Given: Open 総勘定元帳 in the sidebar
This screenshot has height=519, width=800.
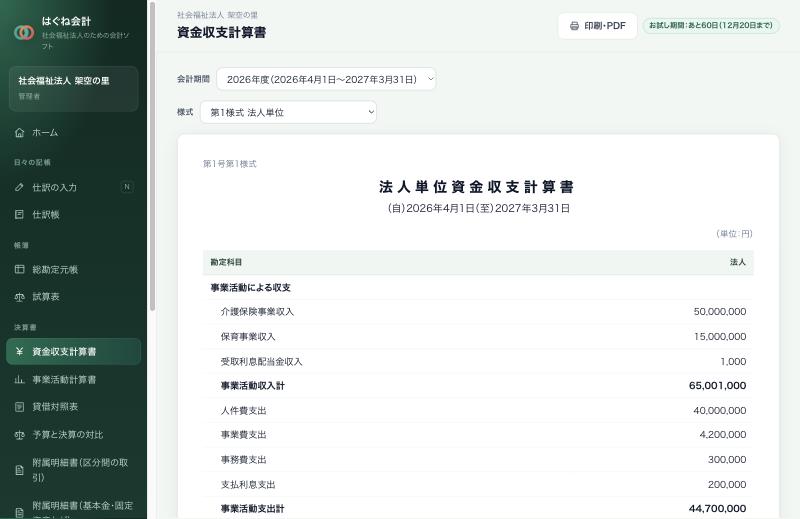Looking at the screenshot, I should 73,269.
